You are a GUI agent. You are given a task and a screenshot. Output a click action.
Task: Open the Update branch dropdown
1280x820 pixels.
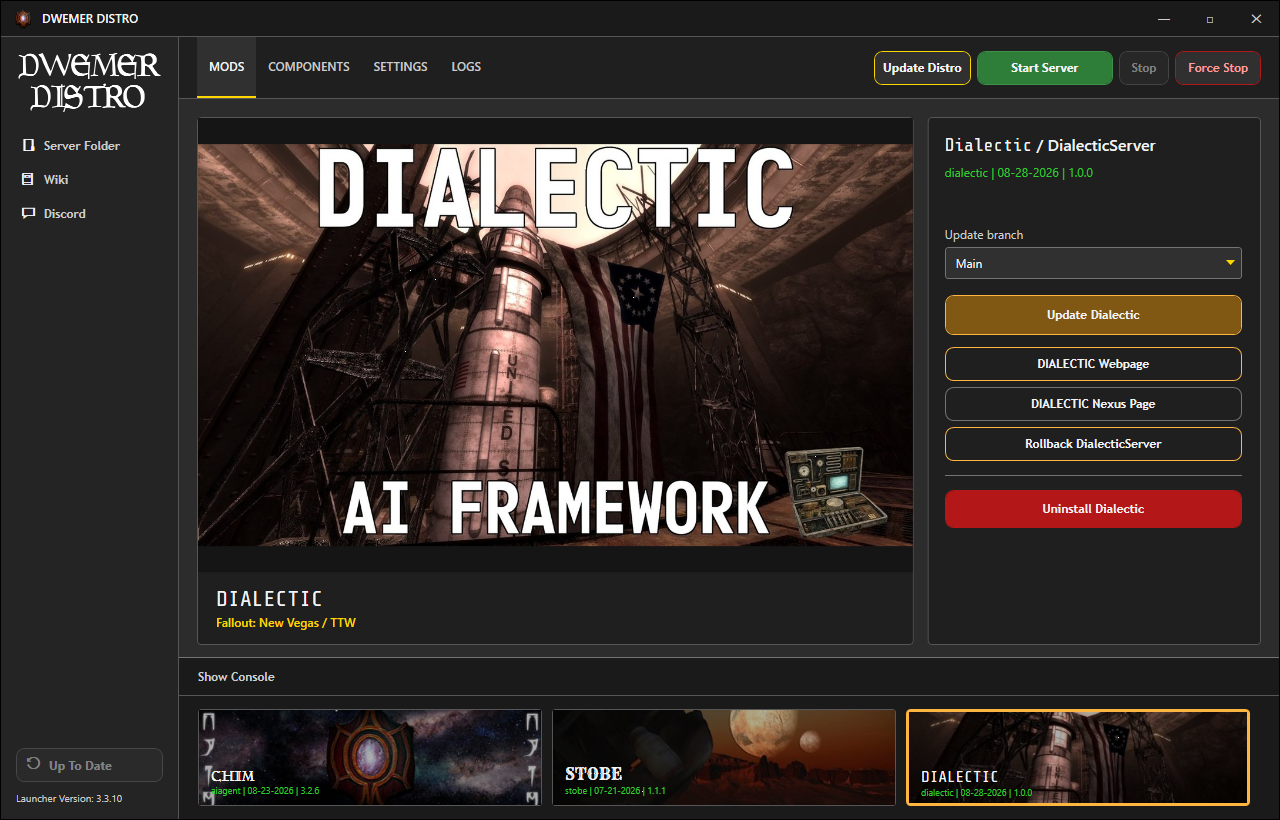coord(1093,263)
